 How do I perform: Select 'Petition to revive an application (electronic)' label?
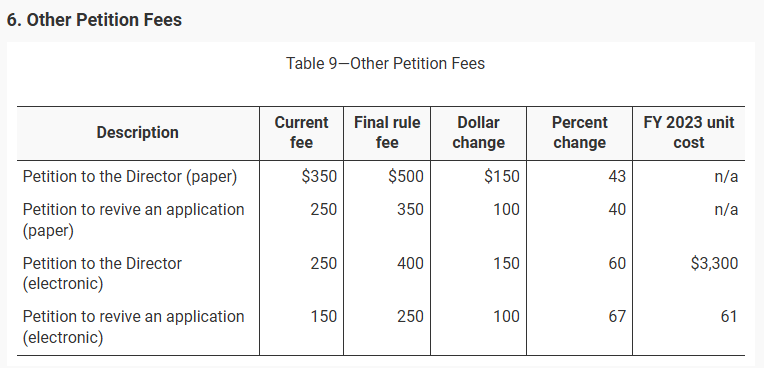134,327
